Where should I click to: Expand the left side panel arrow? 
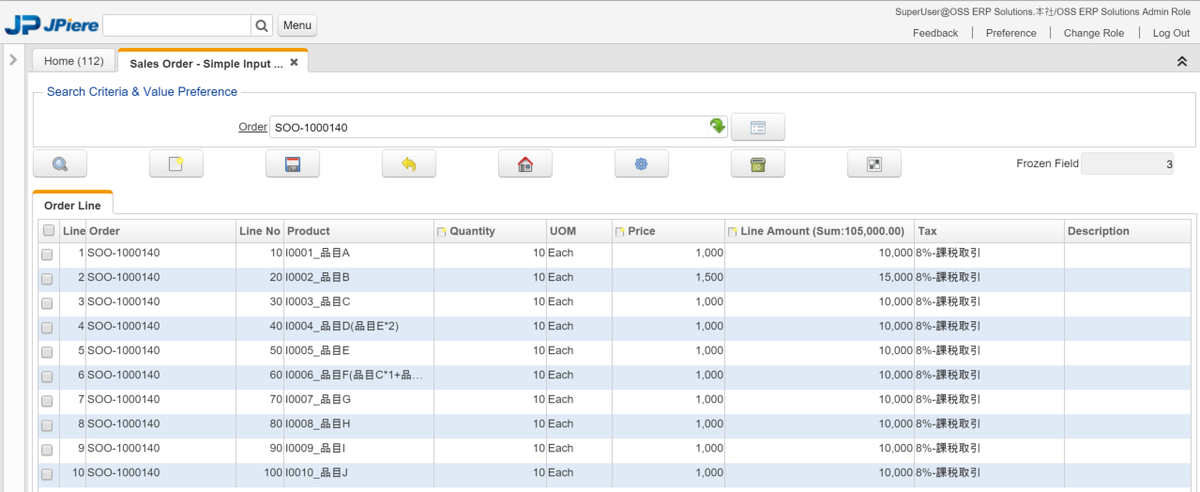click(x=13, y=60)
